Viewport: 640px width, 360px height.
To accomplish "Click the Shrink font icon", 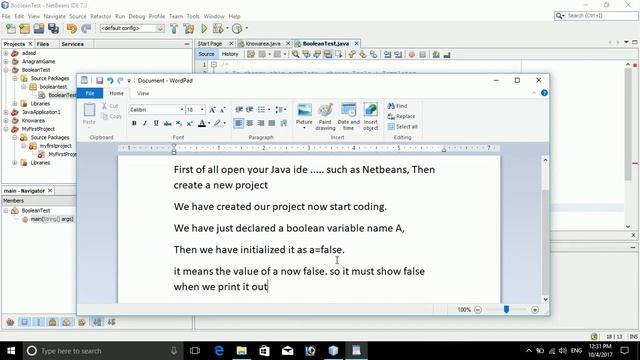I will click(x=223, y=110).
